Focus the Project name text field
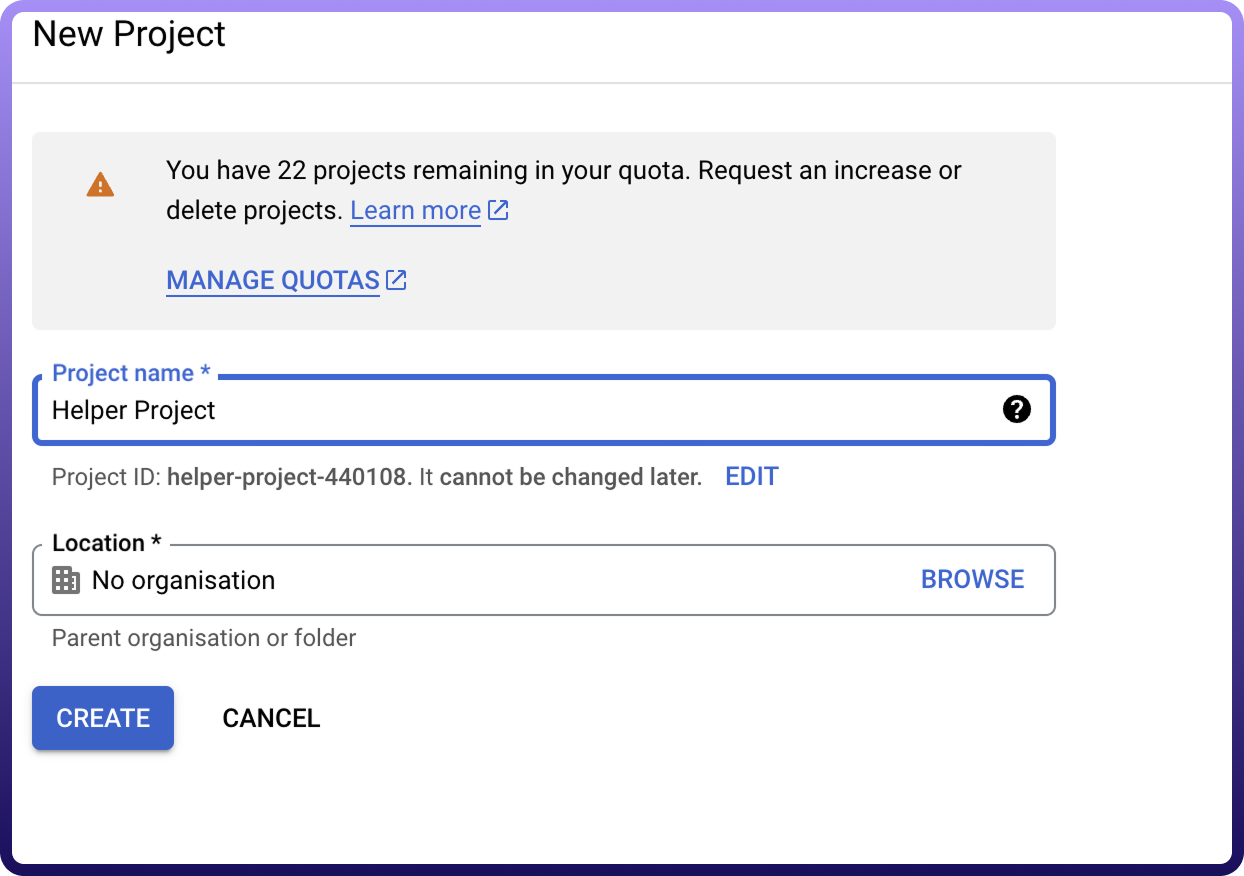 (520, 410)
